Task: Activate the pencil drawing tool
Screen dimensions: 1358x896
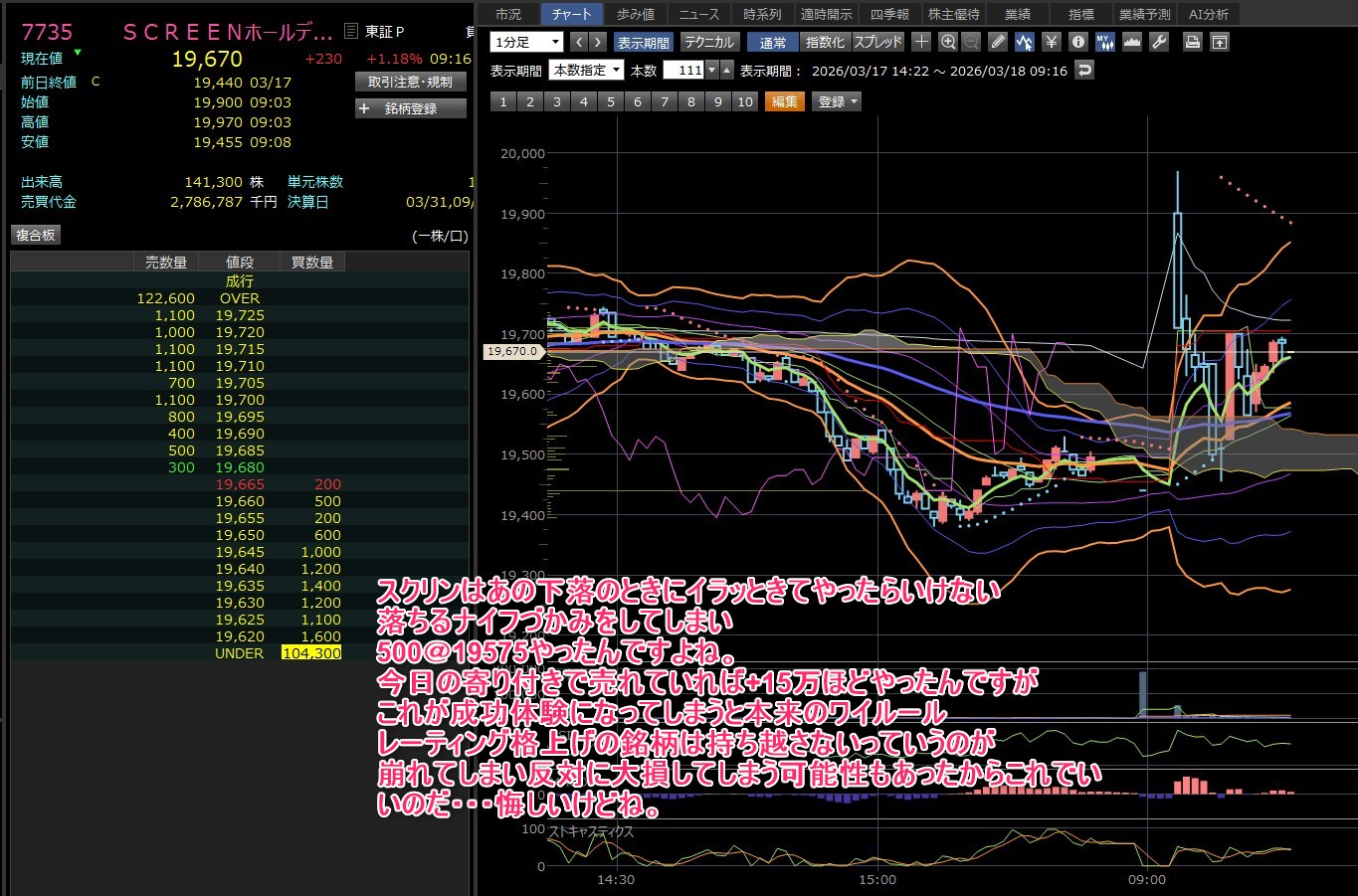Action: point(999,42)
